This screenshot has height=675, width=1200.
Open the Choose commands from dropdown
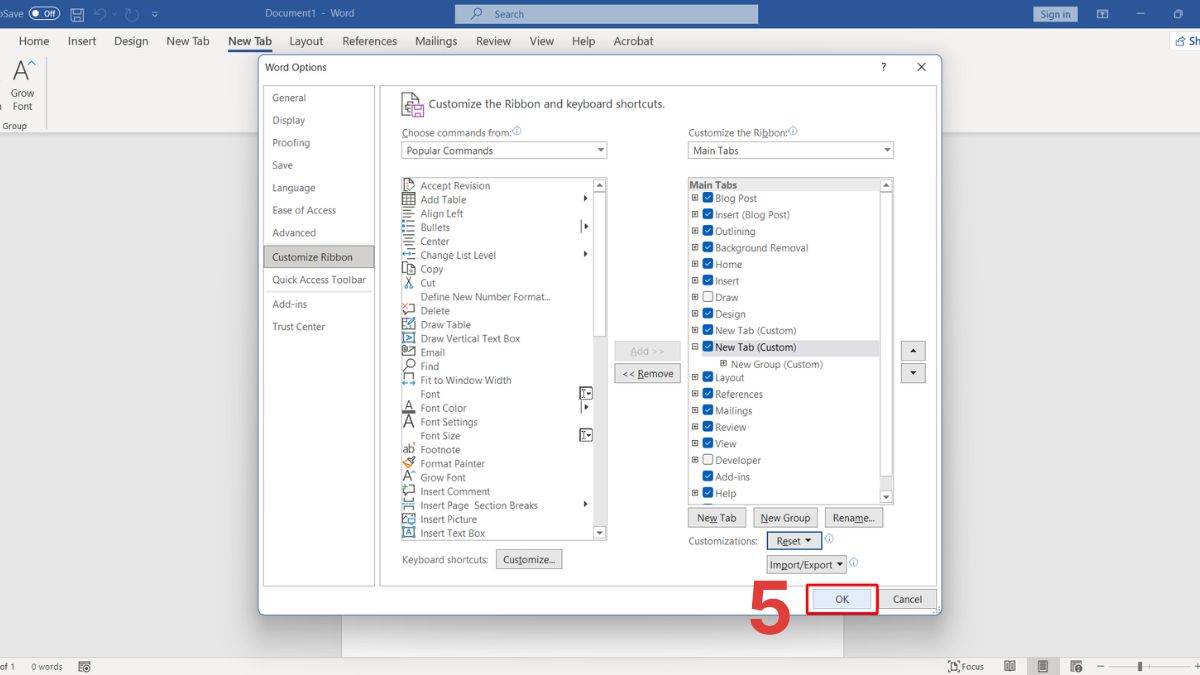pyautogui.click(x=504, y=151)
